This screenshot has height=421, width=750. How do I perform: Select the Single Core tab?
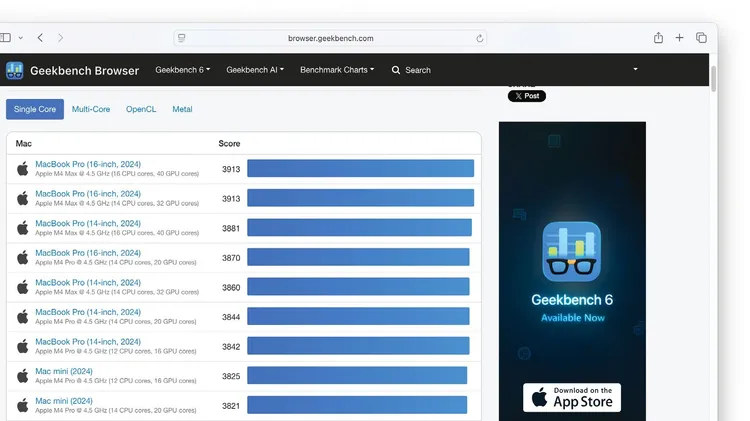[x=35, y=109]
